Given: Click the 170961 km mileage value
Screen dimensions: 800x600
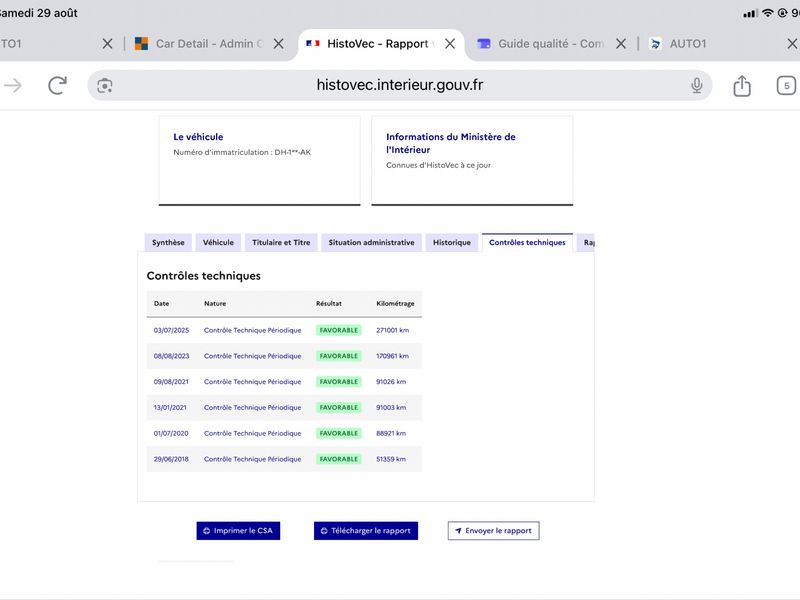Looking at the screenshot, I should point(392,356).
